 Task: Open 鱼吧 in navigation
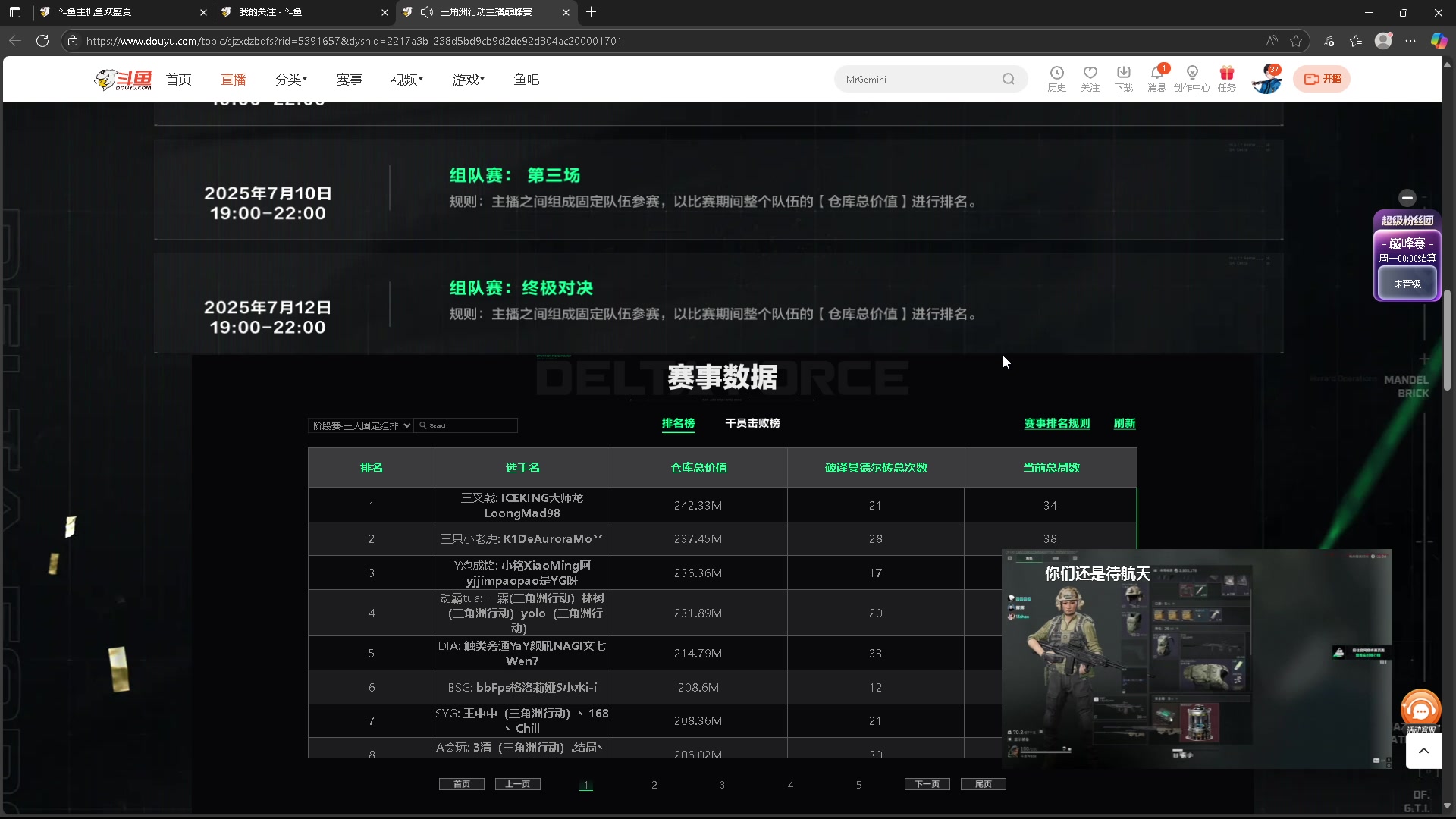526,80
